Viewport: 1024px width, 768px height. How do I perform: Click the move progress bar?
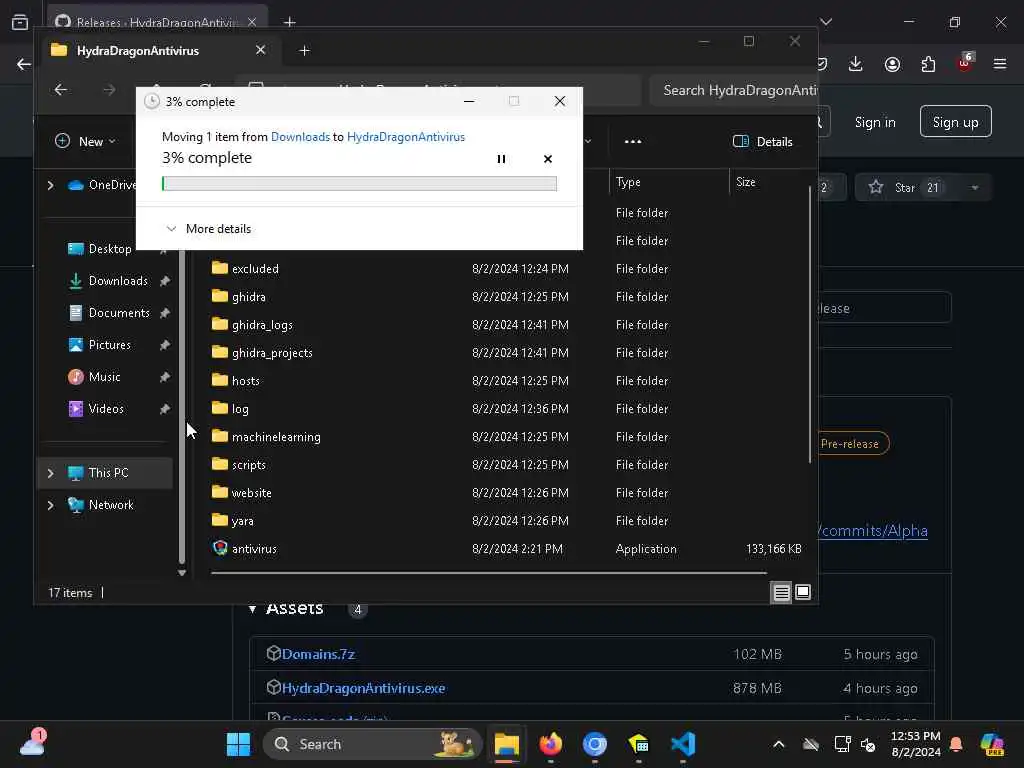359,184
